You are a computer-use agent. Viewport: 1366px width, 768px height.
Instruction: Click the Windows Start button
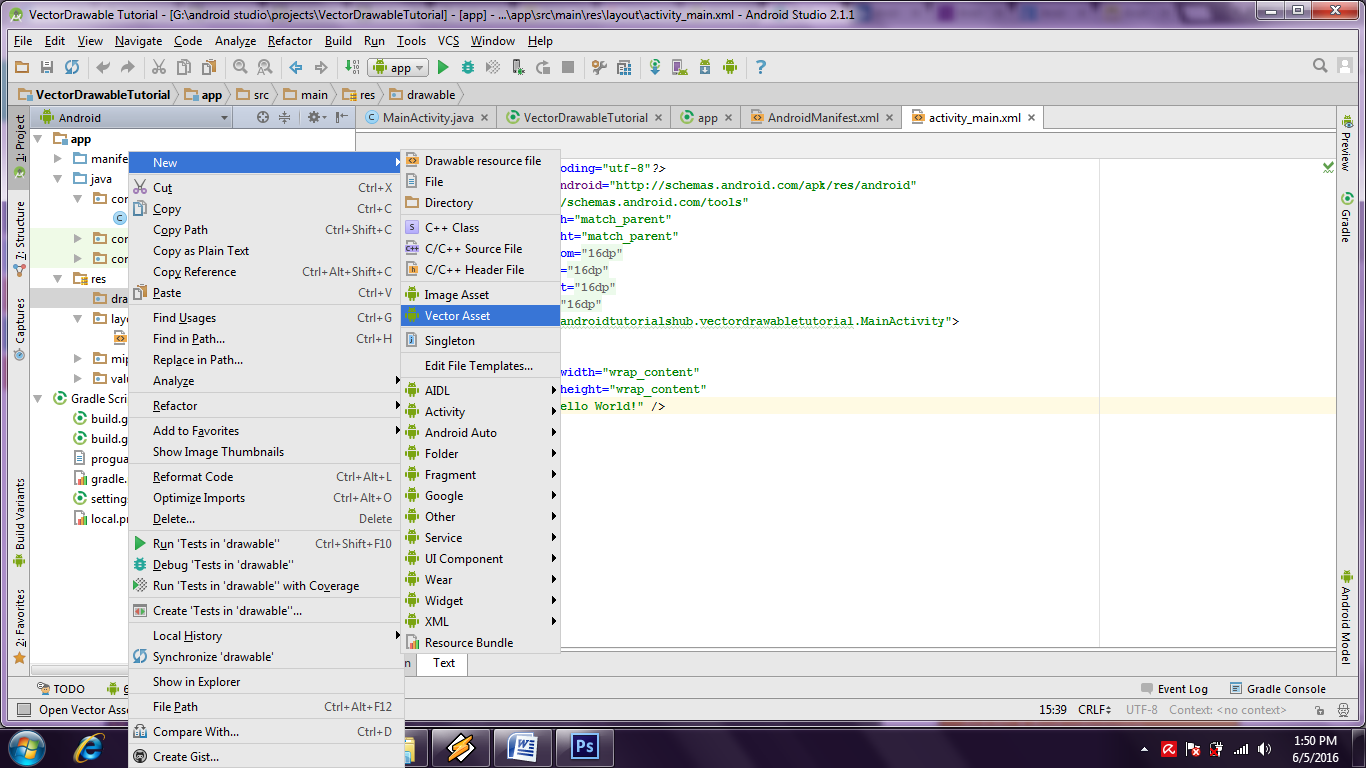pyautogui.click(x=26, y=748)
